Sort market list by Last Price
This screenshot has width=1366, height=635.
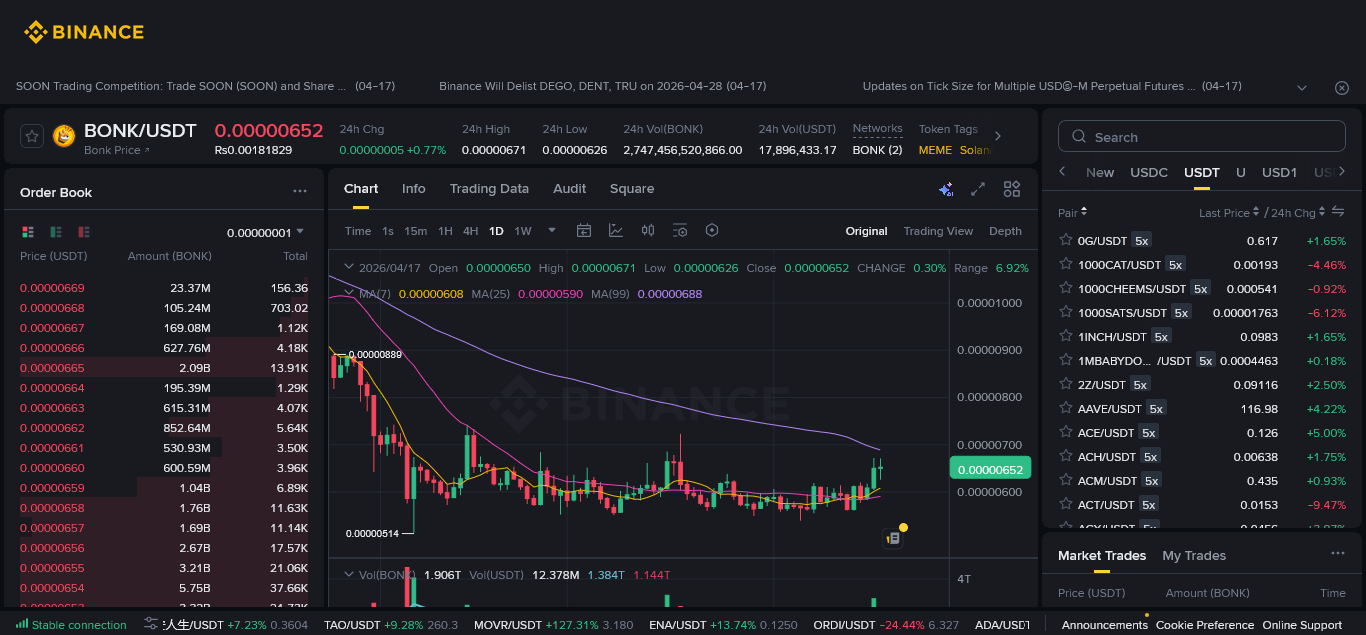(x=1230, y=212)
